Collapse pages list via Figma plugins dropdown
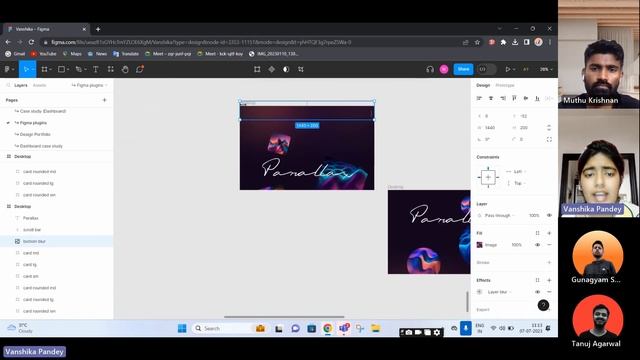The image size is (640, 360). [x=89, y=85]
